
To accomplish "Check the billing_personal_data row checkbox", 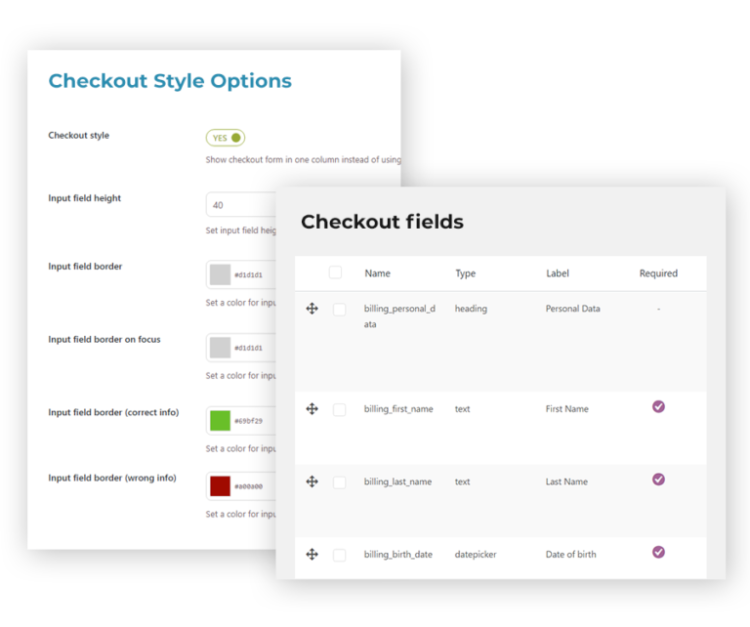I will pos(340,309).
